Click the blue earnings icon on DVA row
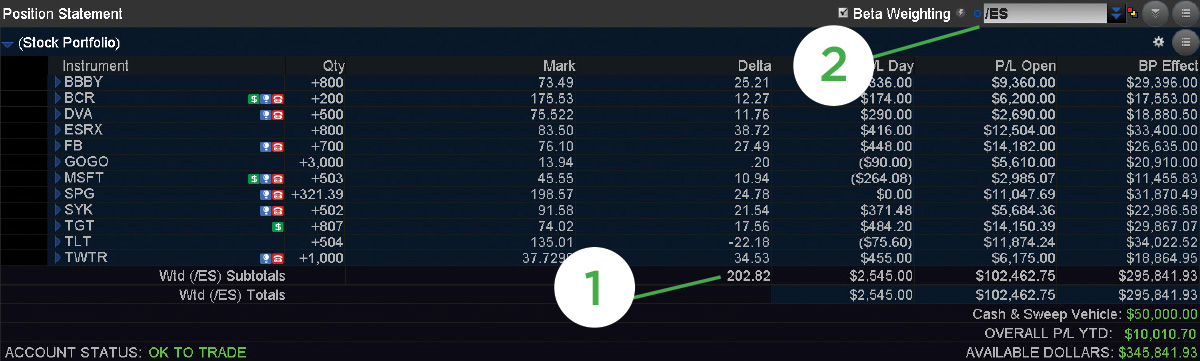 [x=265, y=114]
